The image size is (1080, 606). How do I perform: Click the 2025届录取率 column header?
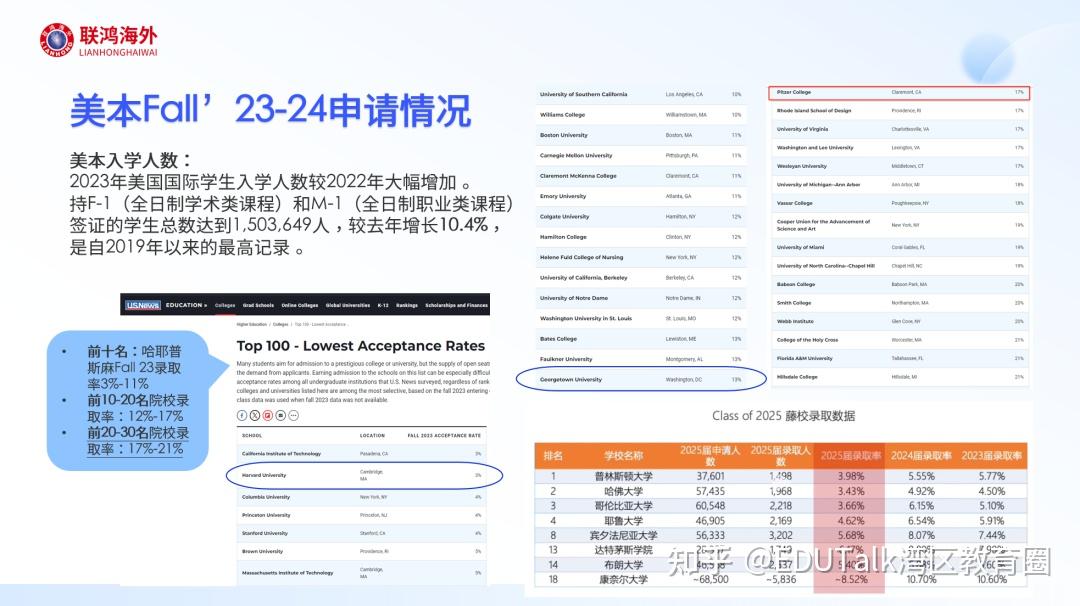(x=850, y=455)
